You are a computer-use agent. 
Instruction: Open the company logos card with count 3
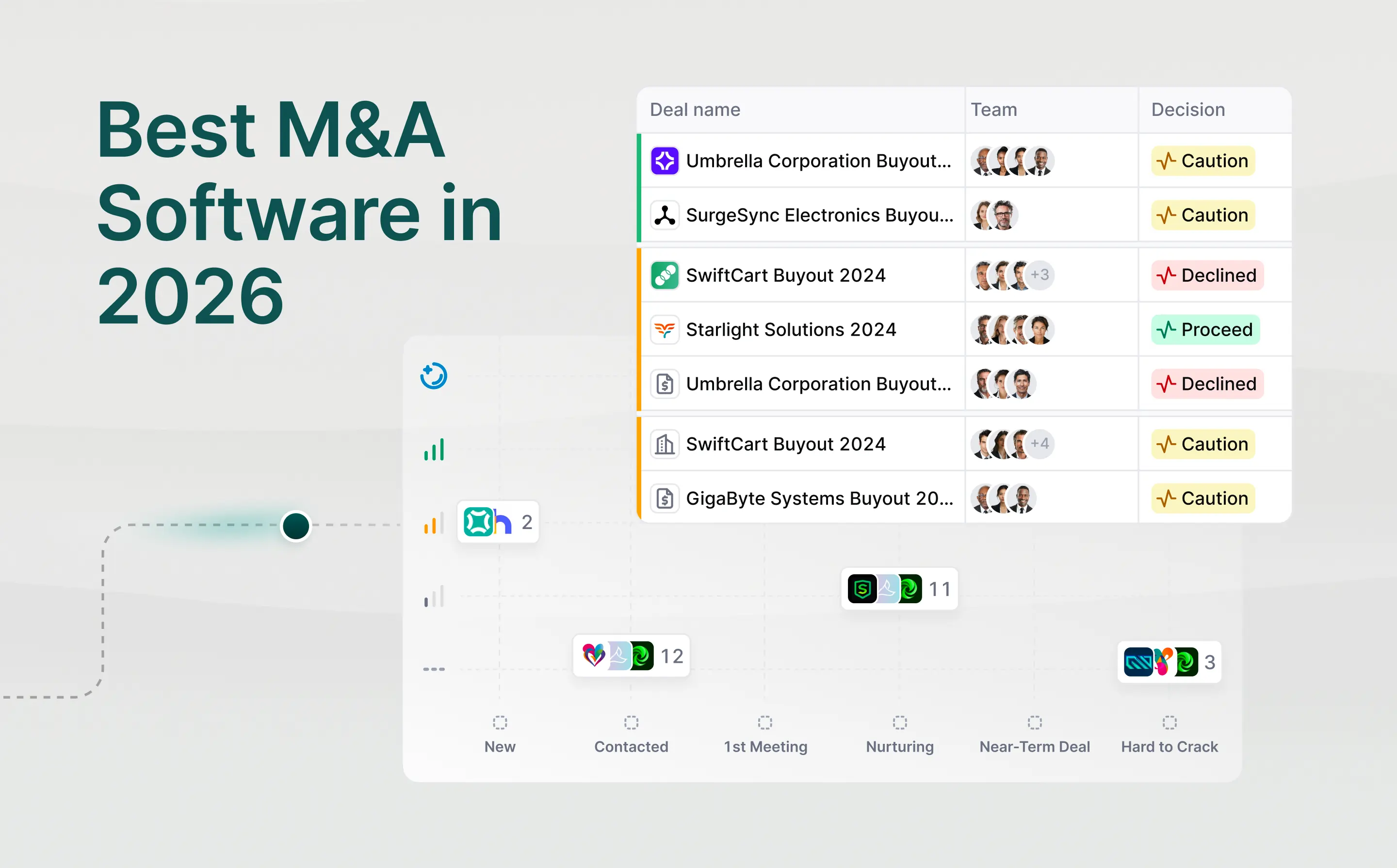tap(1170, 662)
